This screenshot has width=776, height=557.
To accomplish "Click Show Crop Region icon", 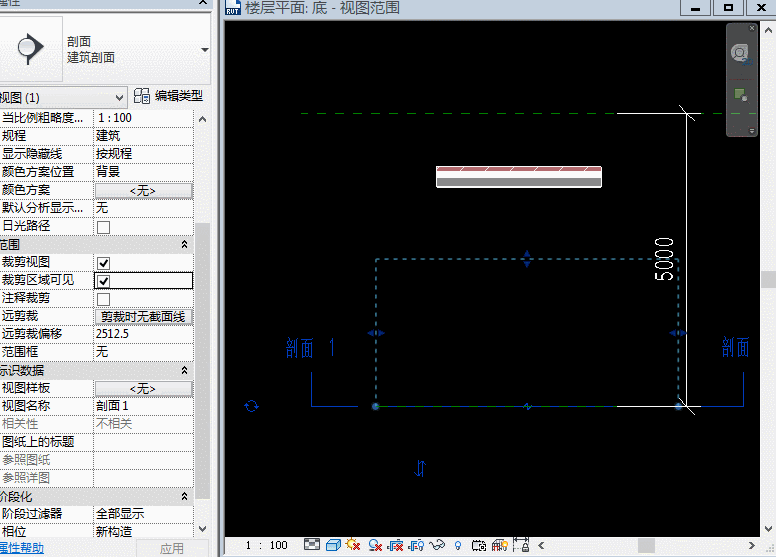I will [x=416, y=545].
